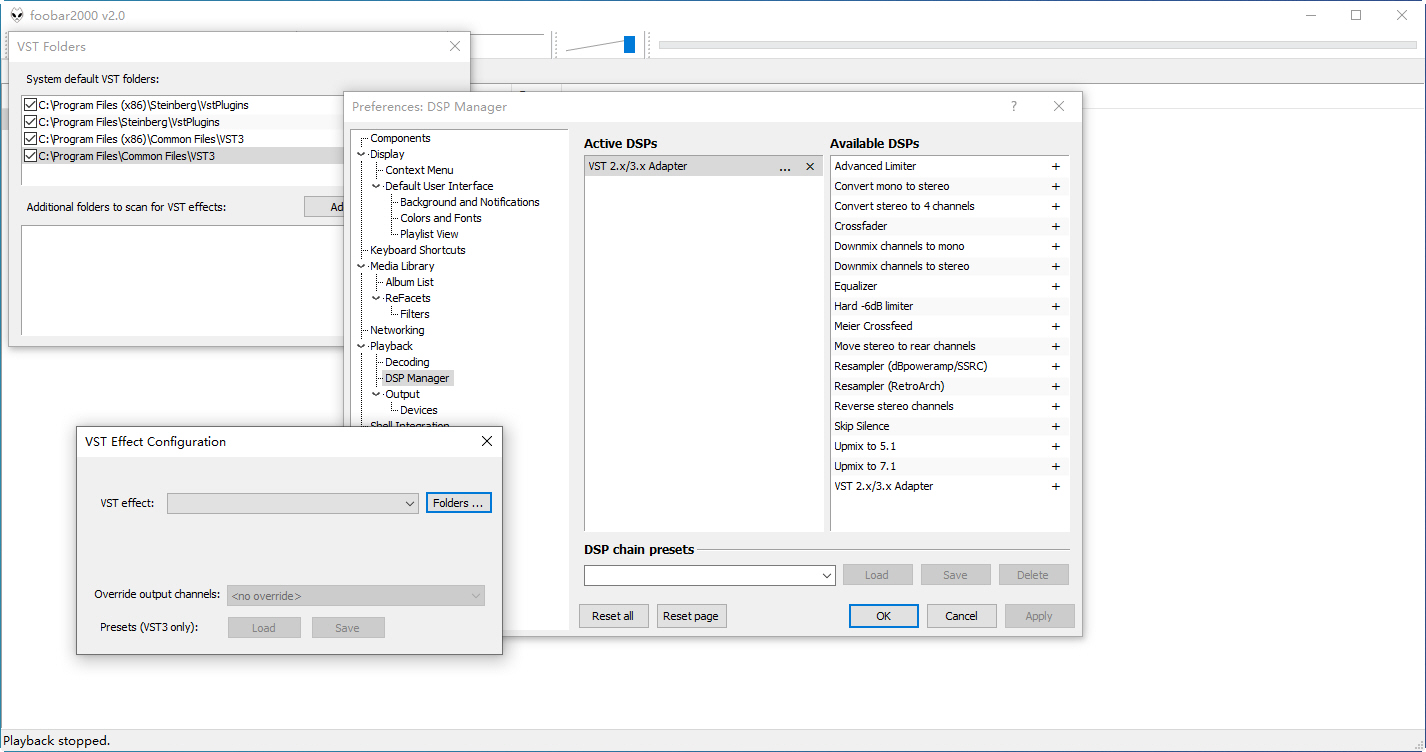
Task: Open Preferences help question mark
Action: pyautogui.click(x=1013, y=106)
